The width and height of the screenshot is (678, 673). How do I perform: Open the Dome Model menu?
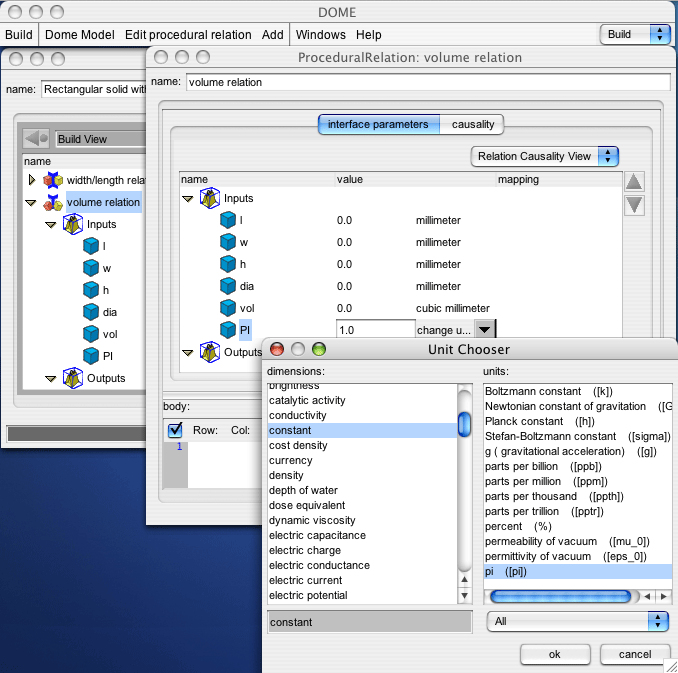(80, 35)
